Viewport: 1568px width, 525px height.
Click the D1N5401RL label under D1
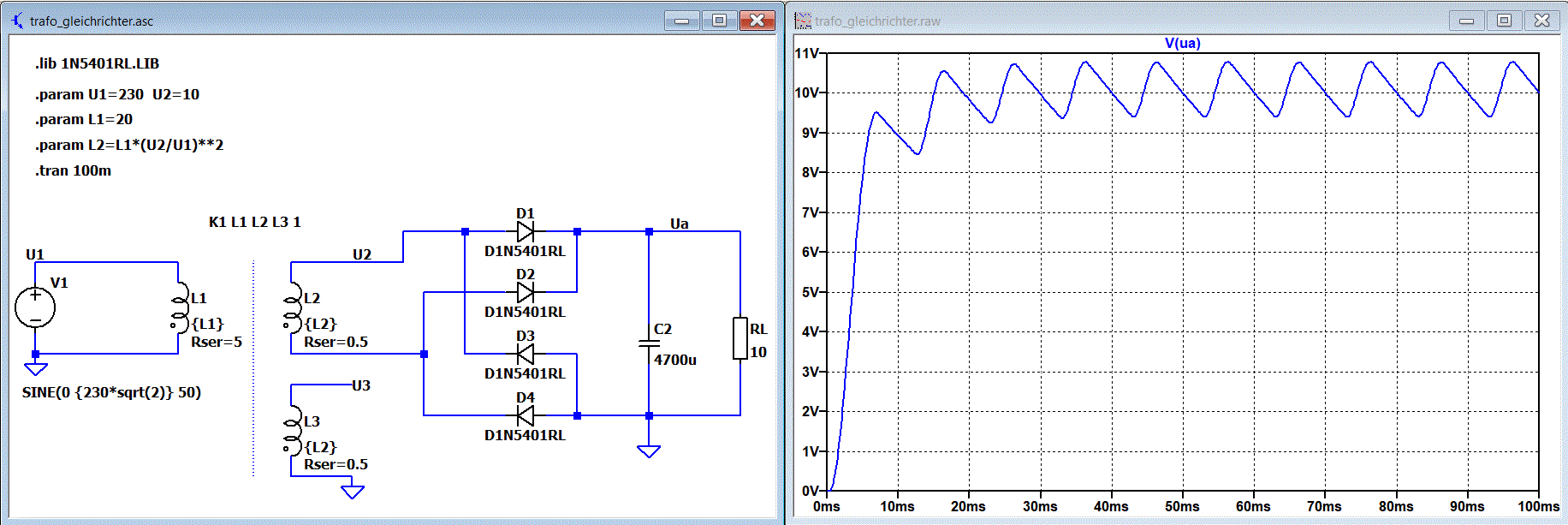pyautogui.click(x=525, y=251)
